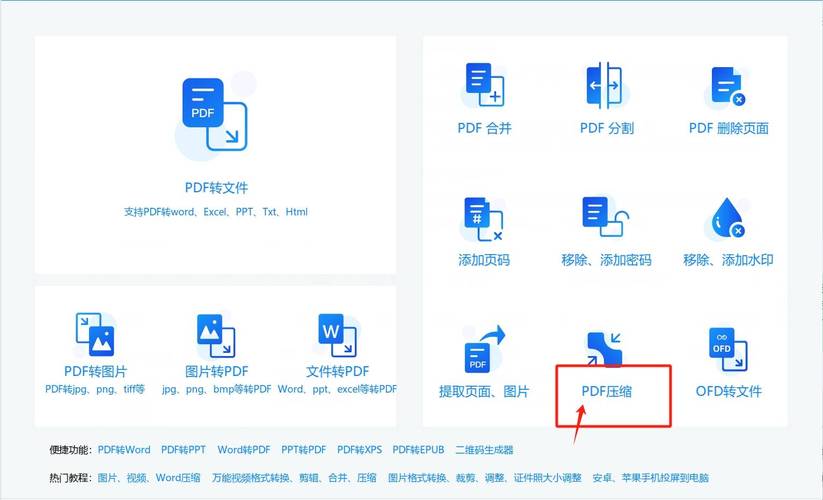Click the Word转PDF link
Viewport: 823px width, 500px height.
pyautogui.click(x=244, y=450)
